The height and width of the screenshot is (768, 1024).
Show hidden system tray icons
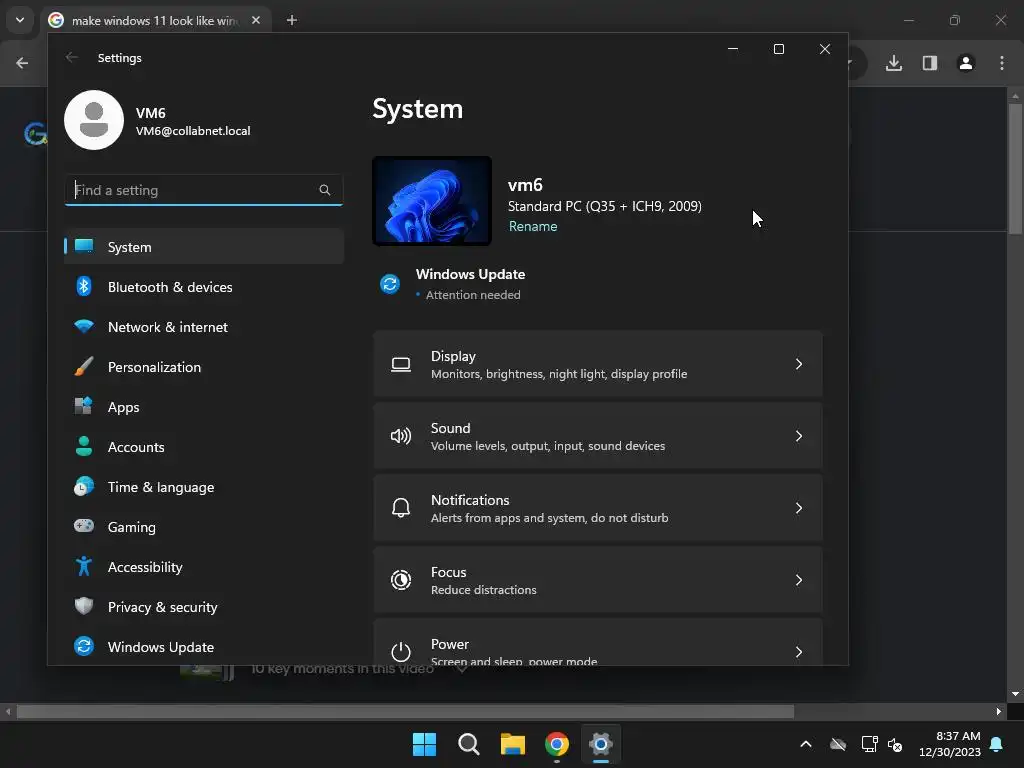point(806,744)
